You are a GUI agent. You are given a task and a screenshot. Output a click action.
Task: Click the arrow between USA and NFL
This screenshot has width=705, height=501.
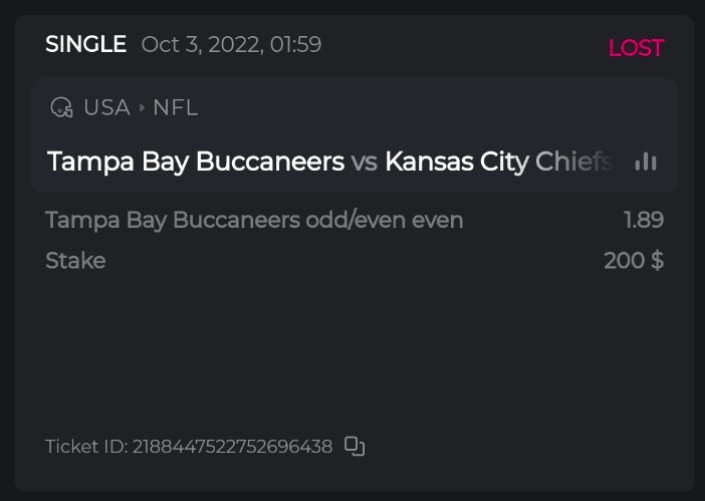click(142, 108)
